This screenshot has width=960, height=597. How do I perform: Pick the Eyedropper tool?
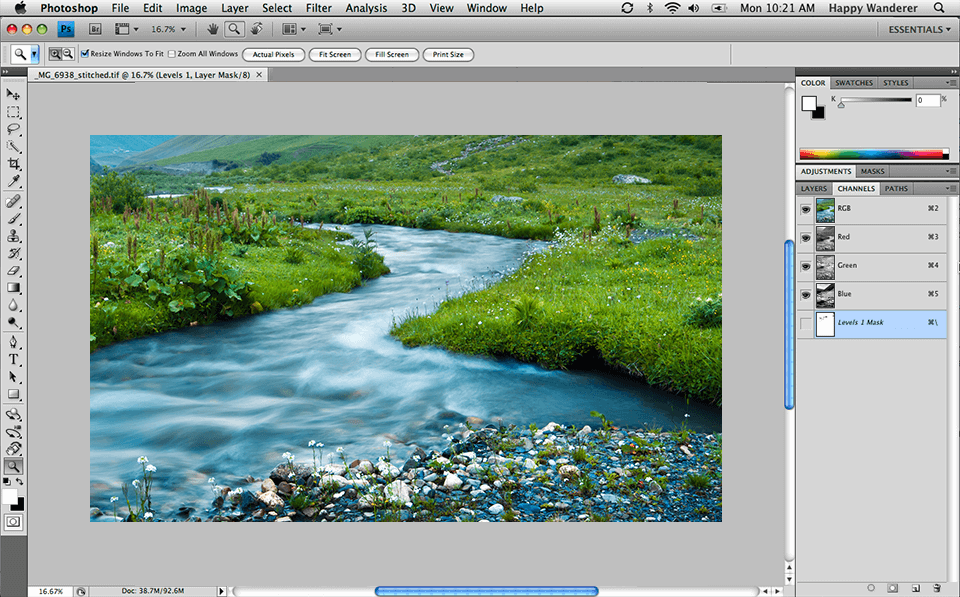[13, 182]
